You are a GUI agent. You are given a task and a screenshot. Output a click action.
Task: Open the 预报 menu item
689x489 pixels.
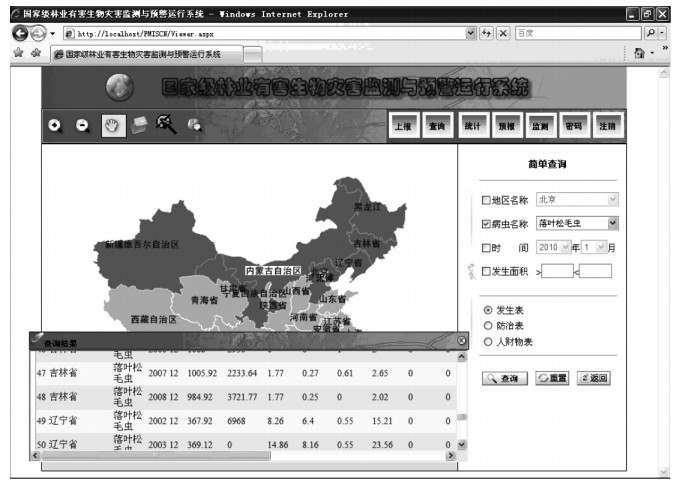click(506, 127)
